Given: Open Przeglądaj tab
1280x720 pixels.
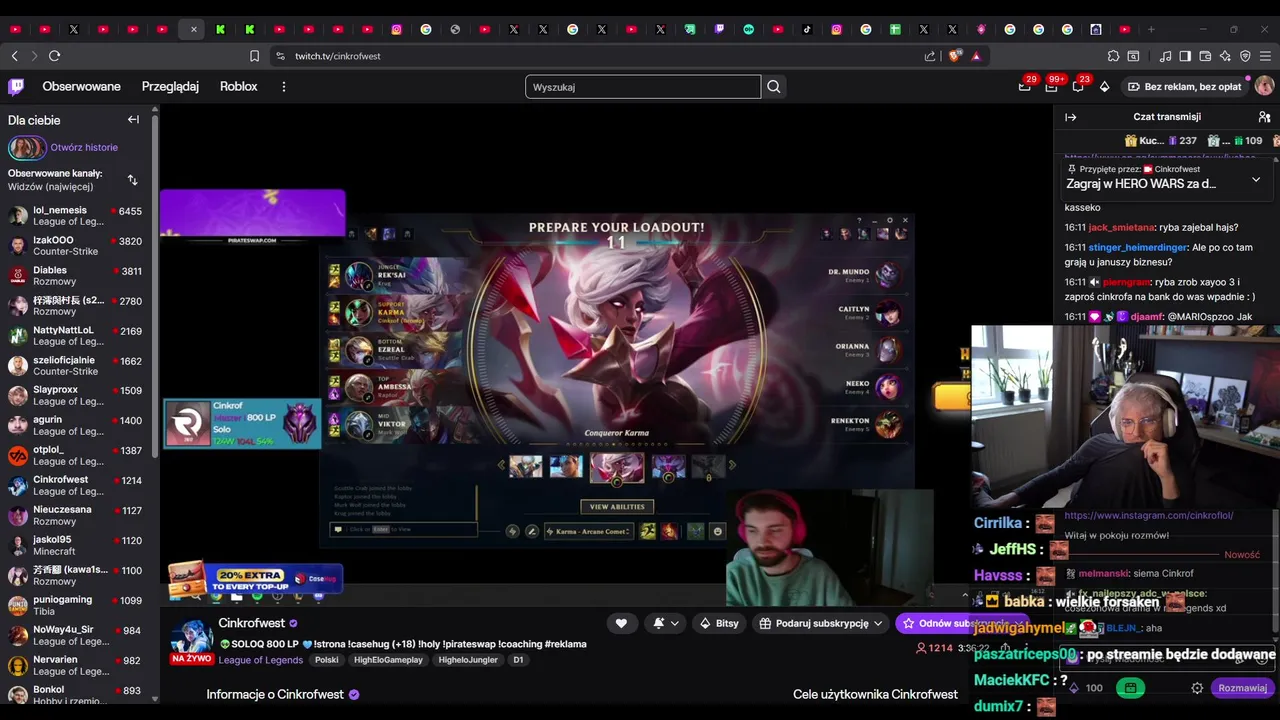Looking at the screenshot, I should point(170,87).
